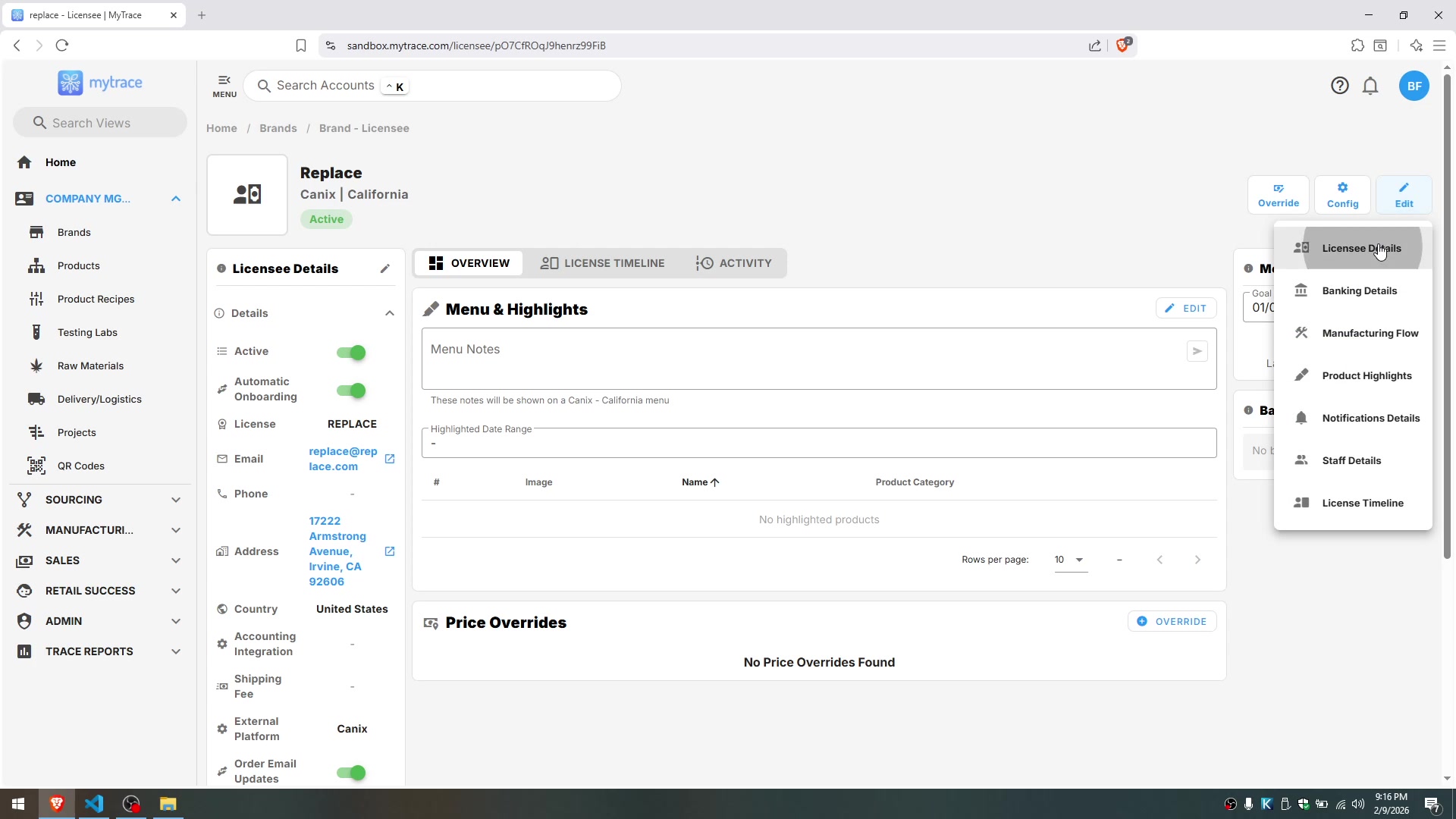This screenshot has width=1456, height=819.
Task: Disable Automatic Onboarding toggle
Action: (x=351, y=391)
